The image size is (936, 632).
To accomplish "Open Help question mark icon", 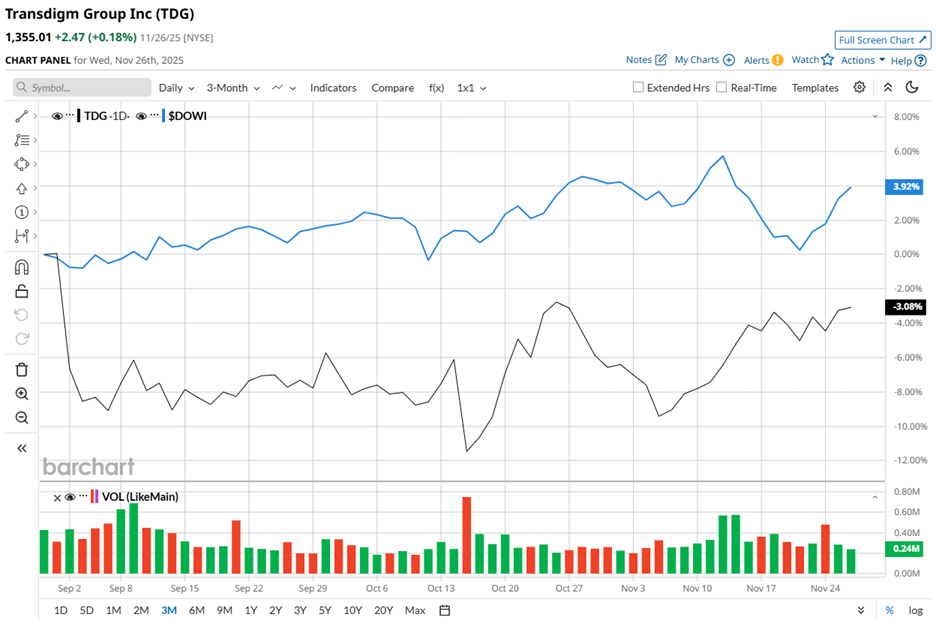I will [x=920, y=60].
